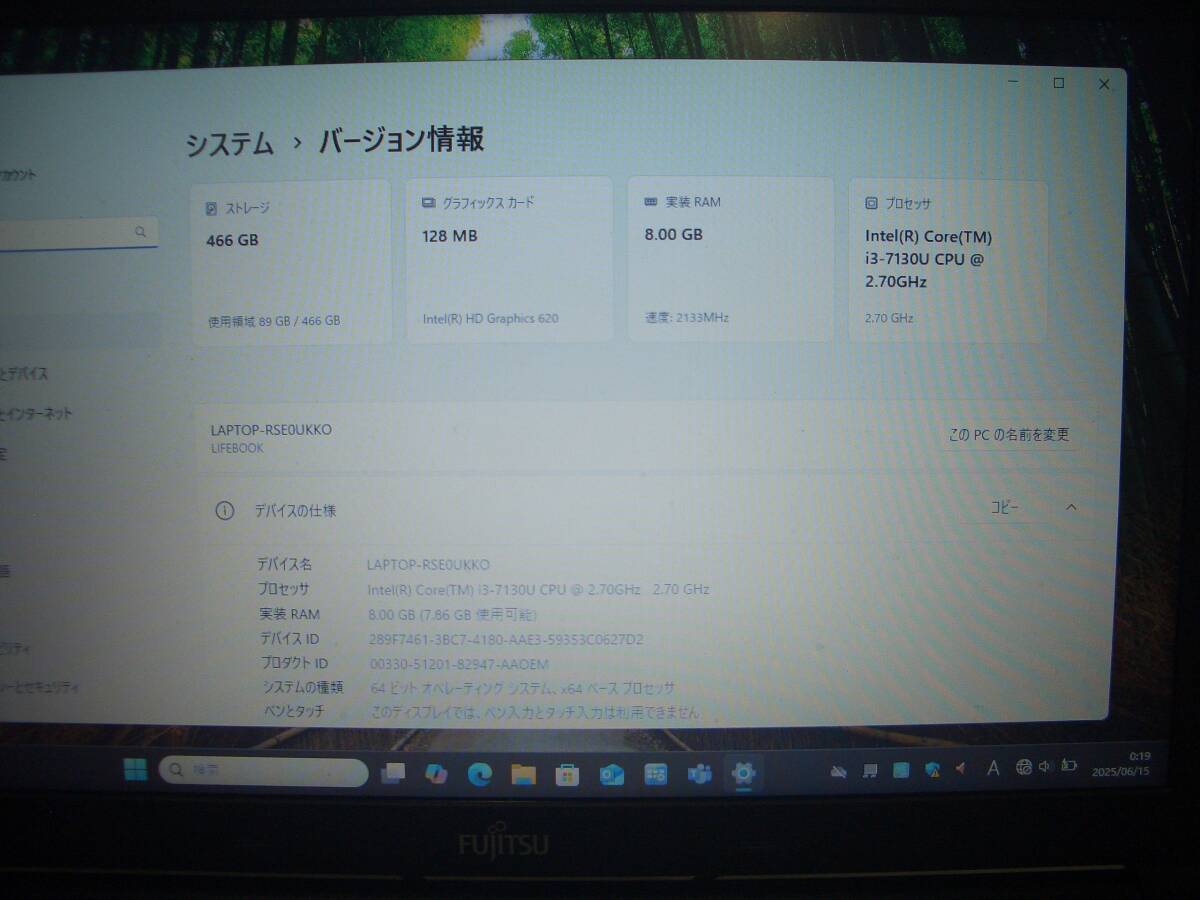Click the 速度: 2133MHz text

(x=686, y=318)
